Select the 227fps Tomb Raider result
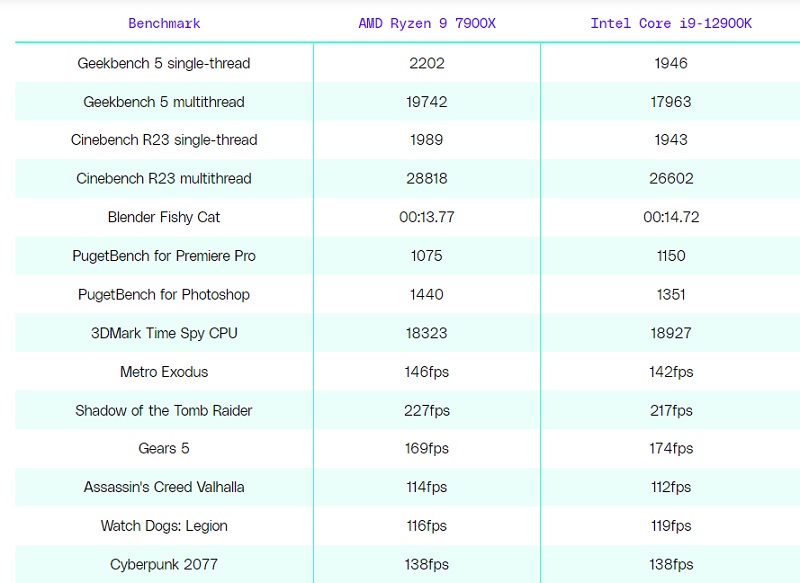This screenshot has width=800, height=583. [x=427, y=410]
